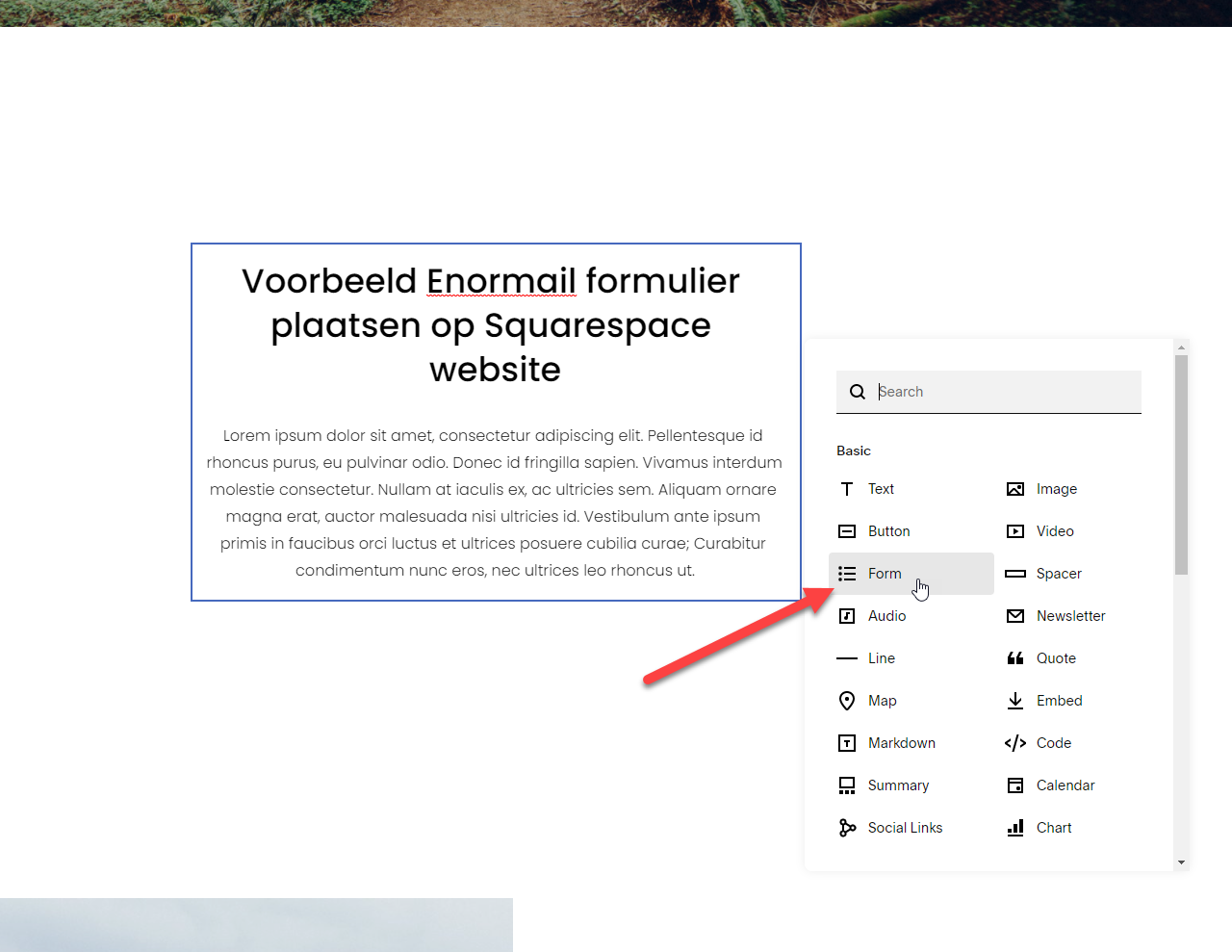The height and width of the screenshot is (952, 1232).
Task: Click the scrollbar down arrow
Action: (1181, 862)
